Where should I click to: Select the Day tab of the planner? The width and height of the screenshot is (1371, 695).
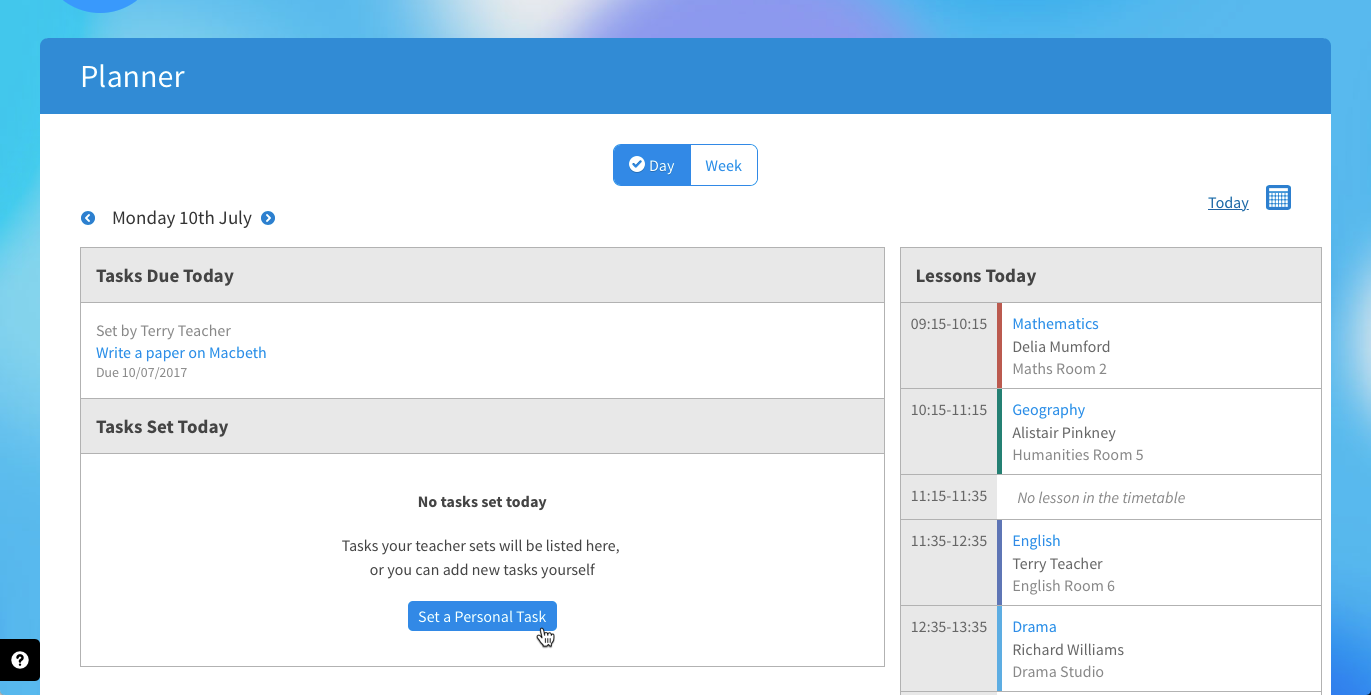652,164
